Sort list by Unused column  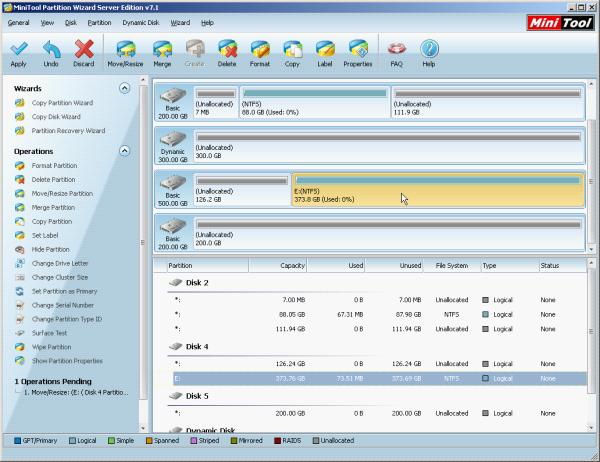click(x=394, y=265)
